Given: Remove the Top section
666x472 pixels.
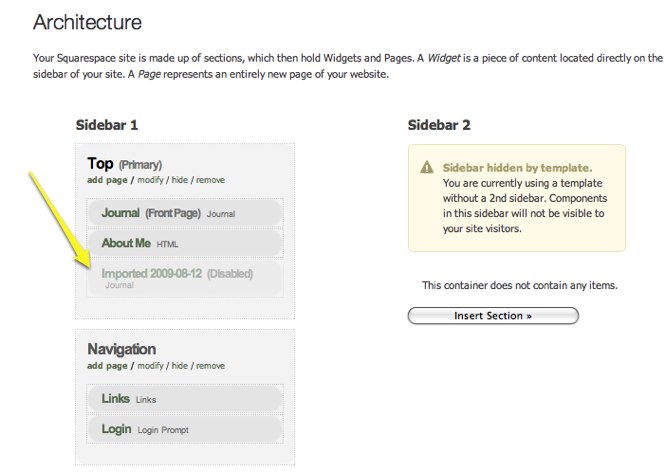Looking at the screenshot, I should click(210, 180).
